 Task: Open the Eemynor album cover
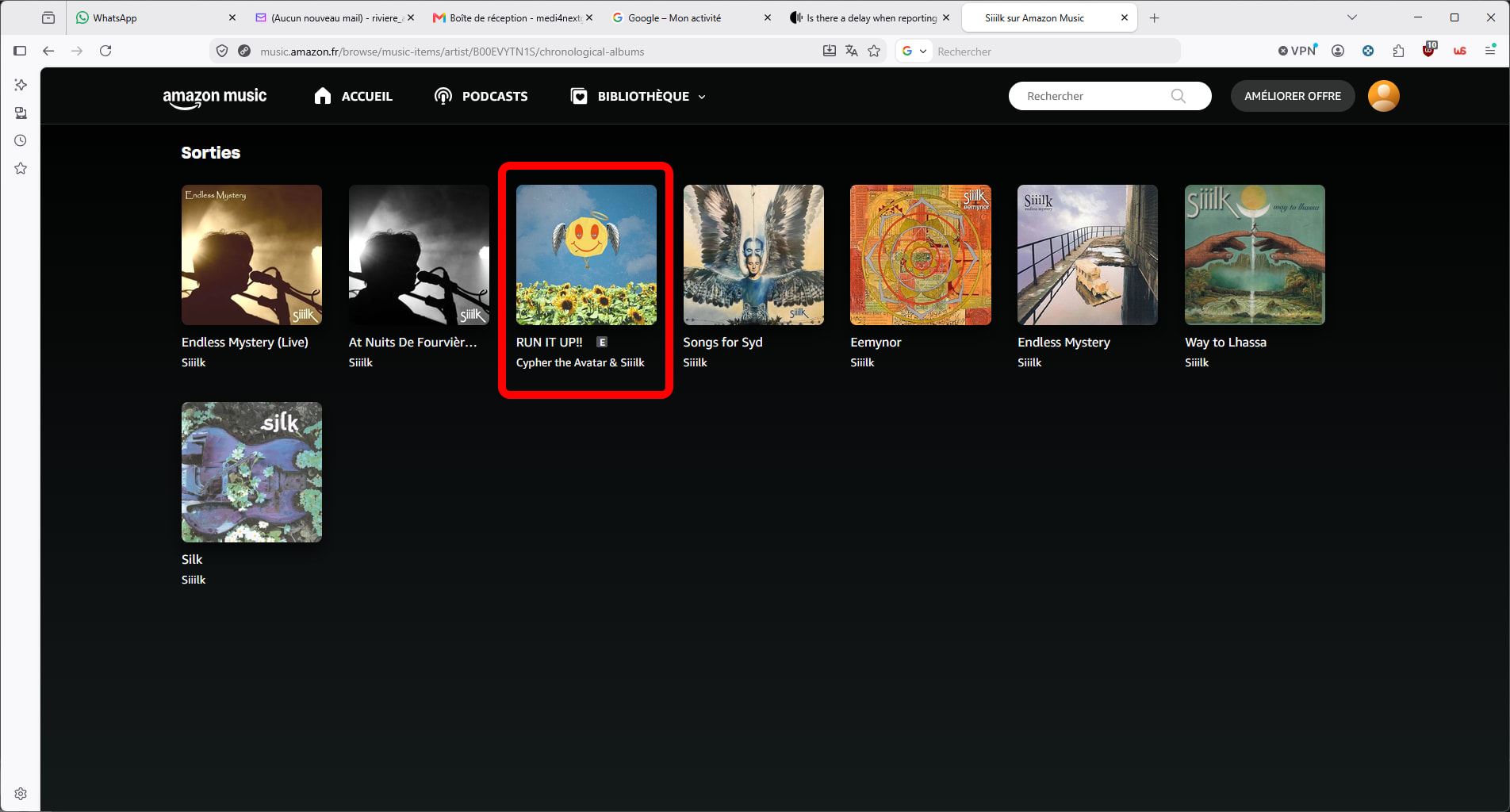coord(921,255)
